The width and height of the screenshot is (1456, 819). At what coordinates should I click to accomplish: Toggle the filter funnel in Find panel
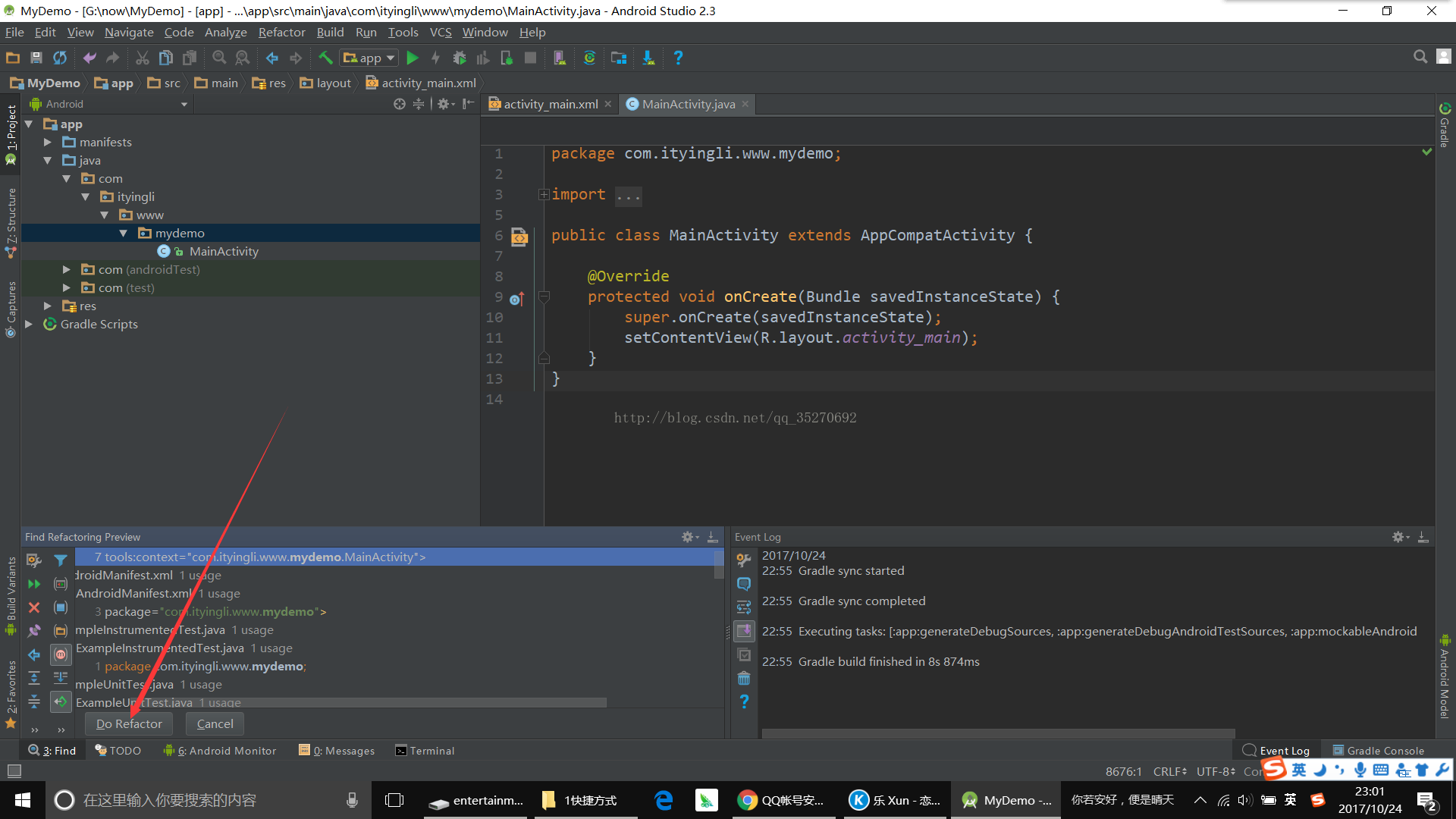[x=61, y=560]
